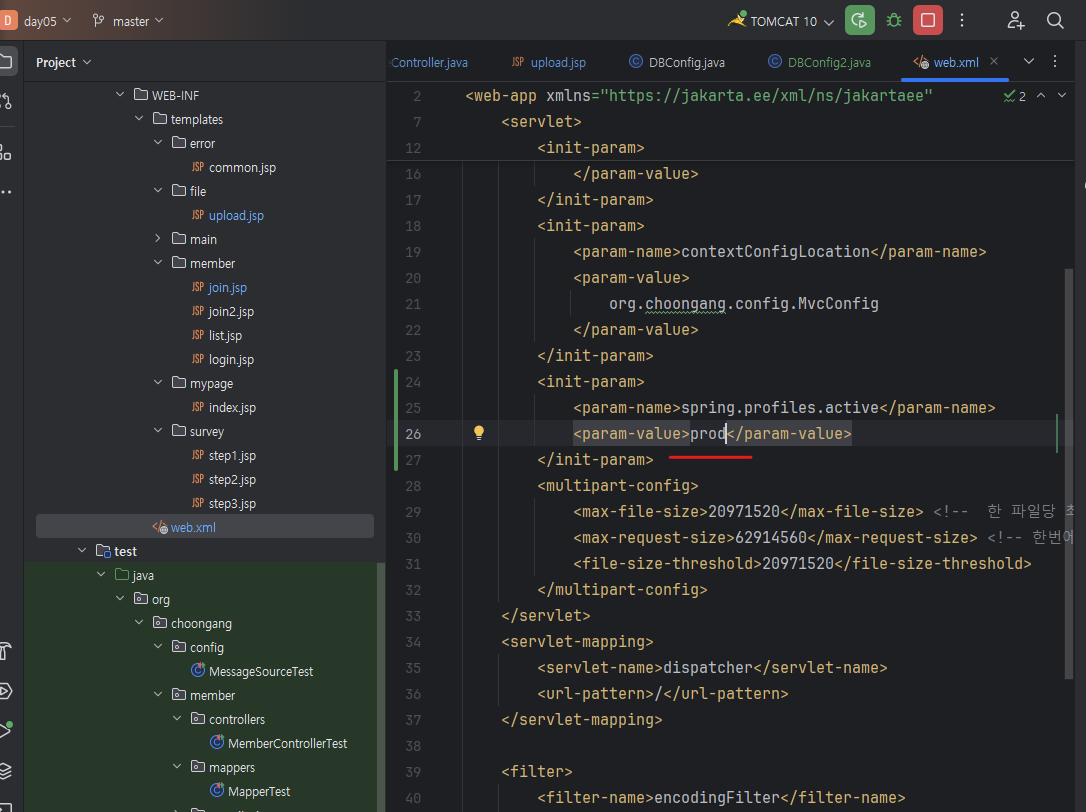Open more tool windows ellipsis
The width and height of the screenshot is (1086, 812).
pos(6,192)
